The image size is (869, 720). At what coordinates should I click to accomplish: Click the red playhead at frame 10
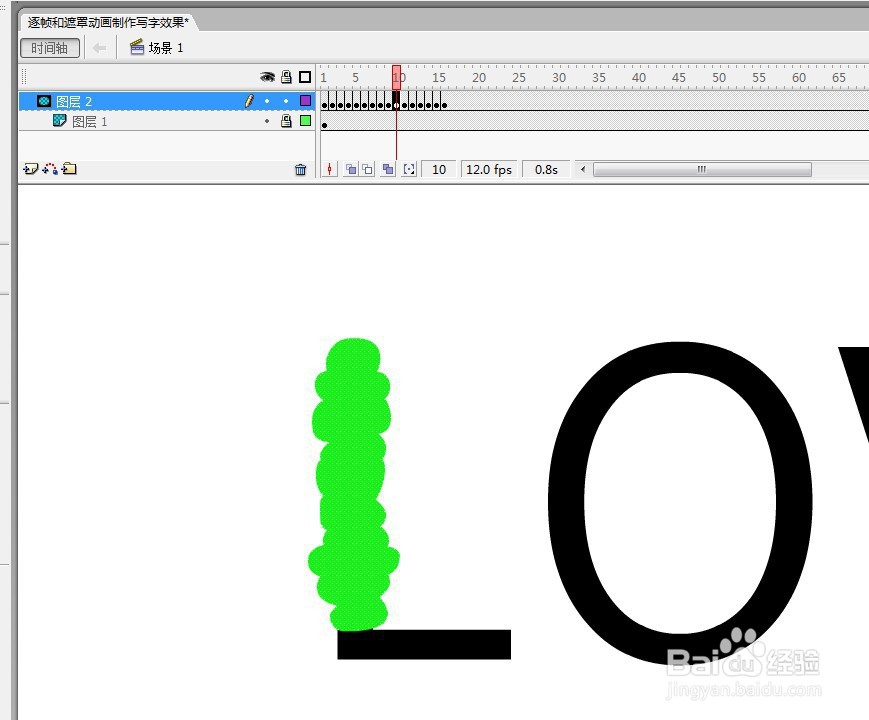click(396, 77)
